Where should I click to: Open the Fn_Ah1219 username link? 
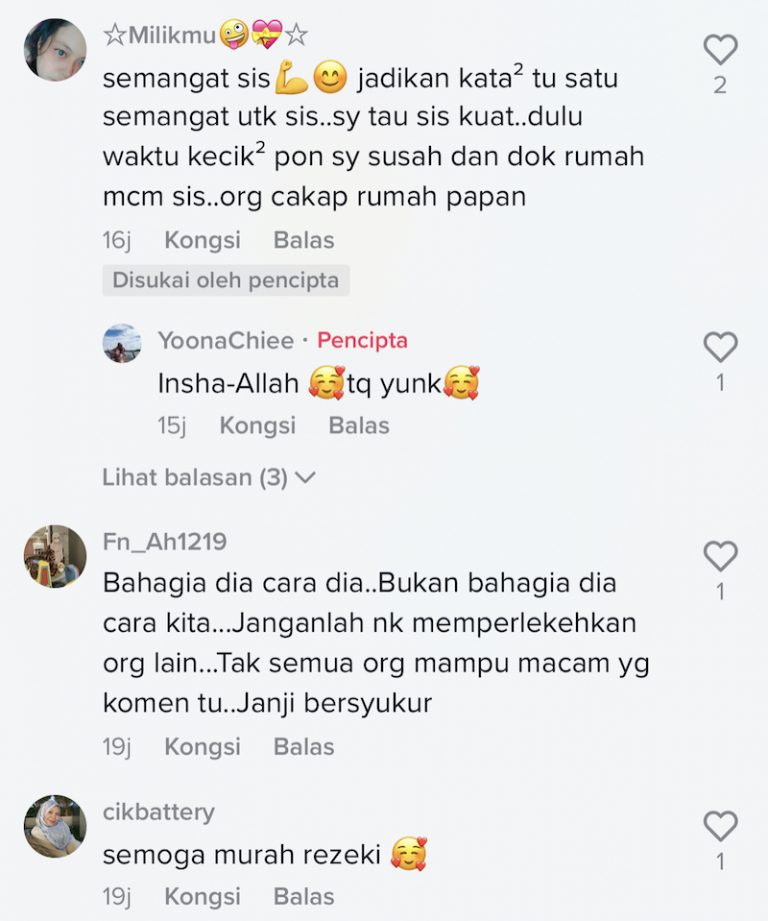pyautogui.click(x=165, y=542)
